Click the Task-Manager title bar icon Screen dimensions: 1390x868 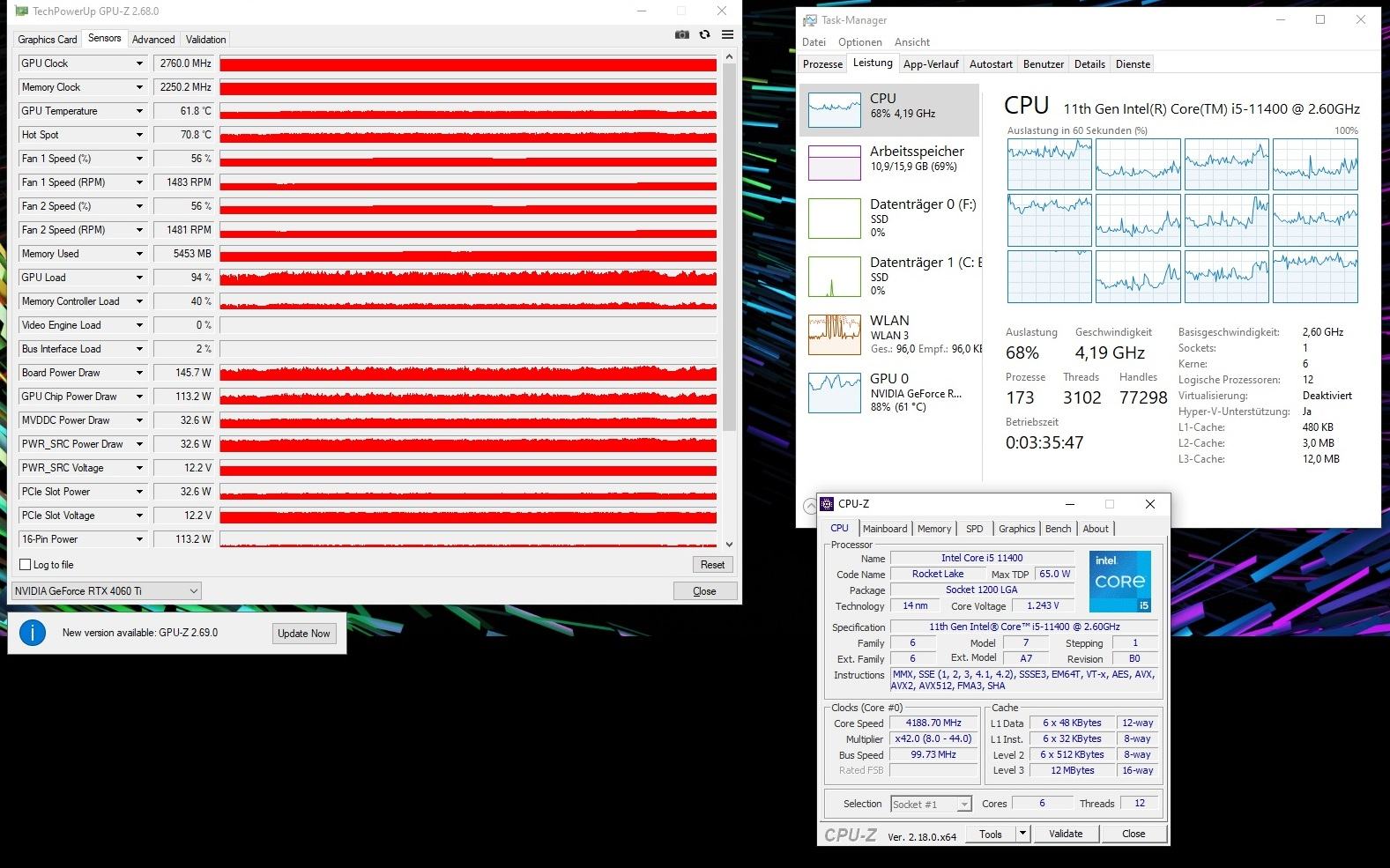tap(809, 20)
